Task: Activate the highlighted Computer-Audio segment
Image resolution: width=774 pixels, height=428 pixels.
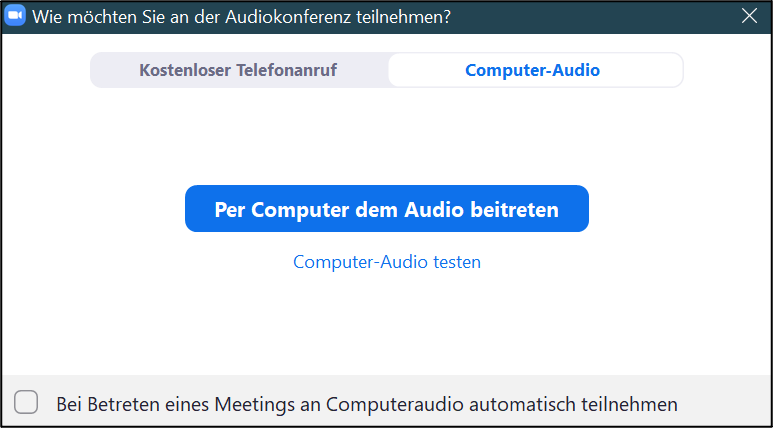Action: pyautogui.click(x=533, y=70)
